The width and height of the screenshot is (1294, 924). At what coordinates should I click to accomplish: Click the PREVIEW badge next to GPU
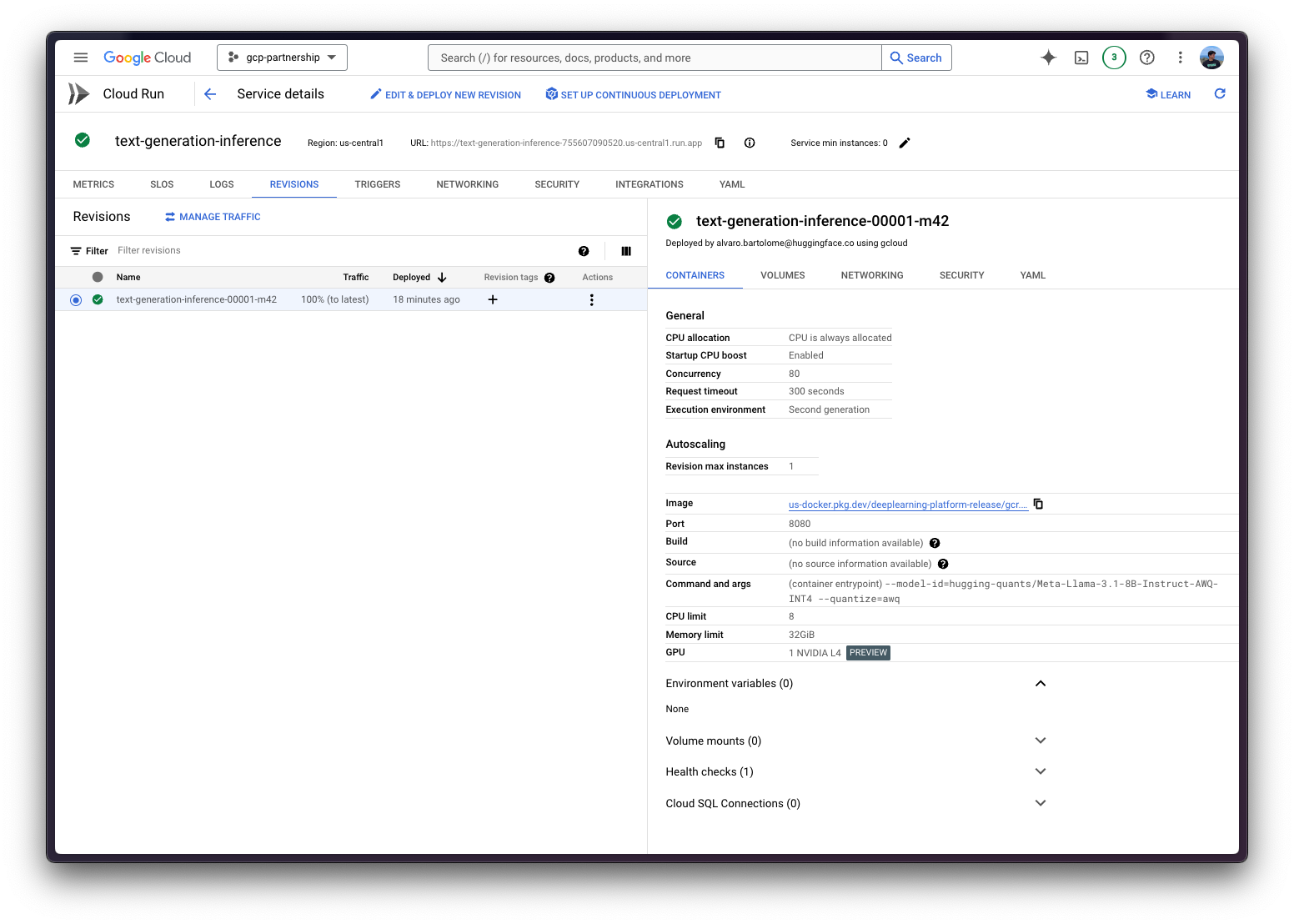point(868,653)
